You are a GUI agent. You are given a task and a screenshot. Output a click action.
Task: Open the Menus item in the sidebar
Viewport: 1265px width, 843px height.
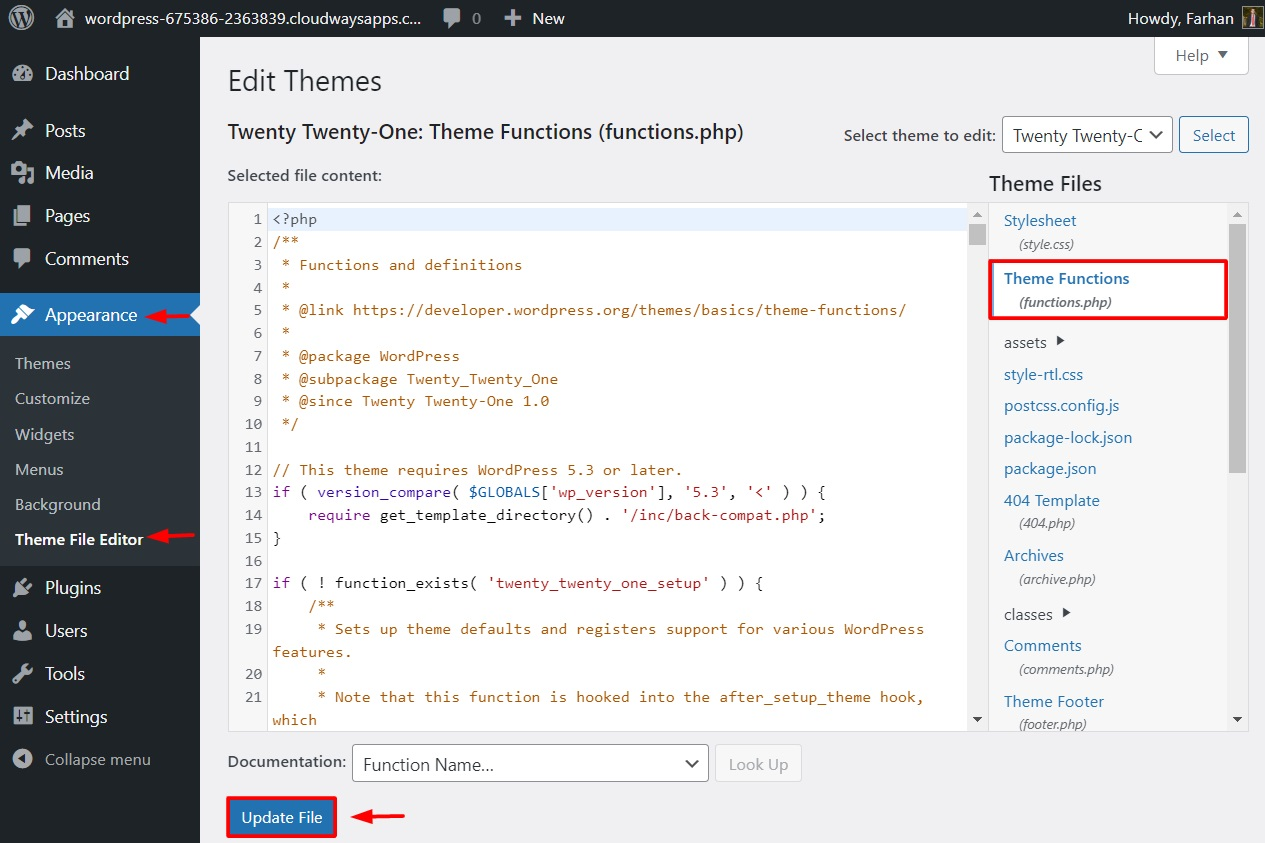[x=38, y=469]
